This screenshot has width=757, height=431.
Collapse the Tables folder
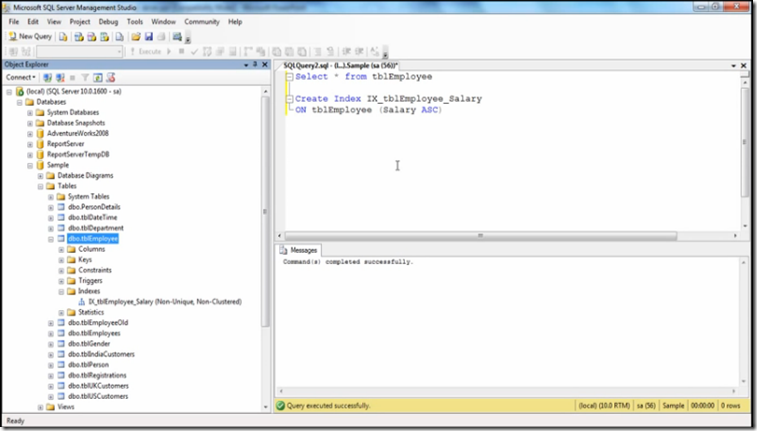[41, 186]
